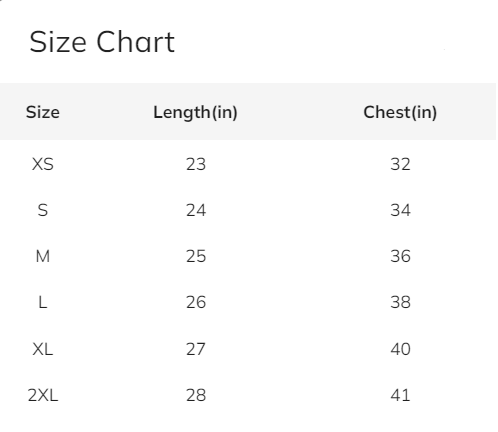Click the chest value 40 for XL
Viewport: 498px width, 432px height.
400,349
